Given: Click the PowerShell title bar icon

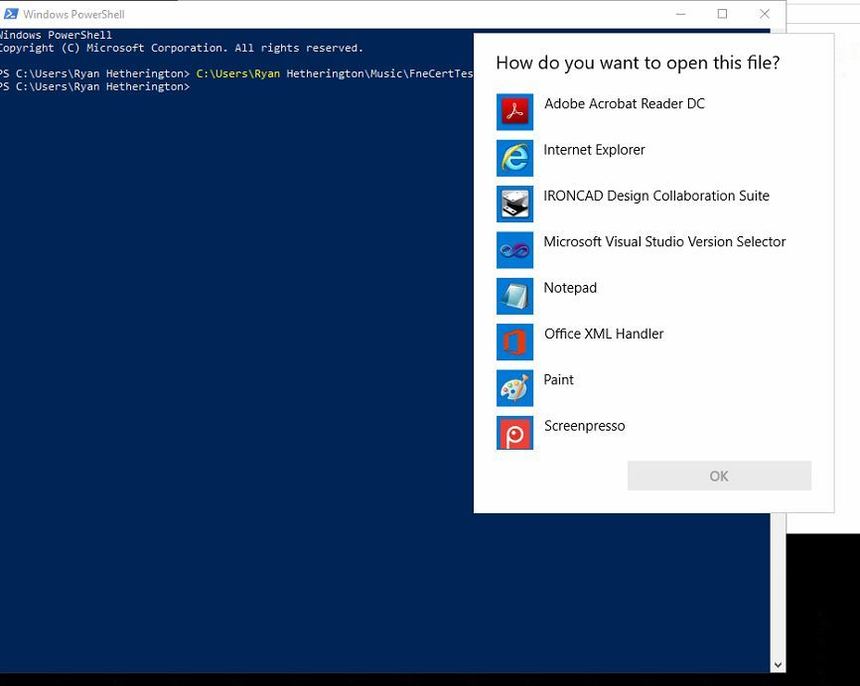Looking at the screenshot, I should (10, 14).
